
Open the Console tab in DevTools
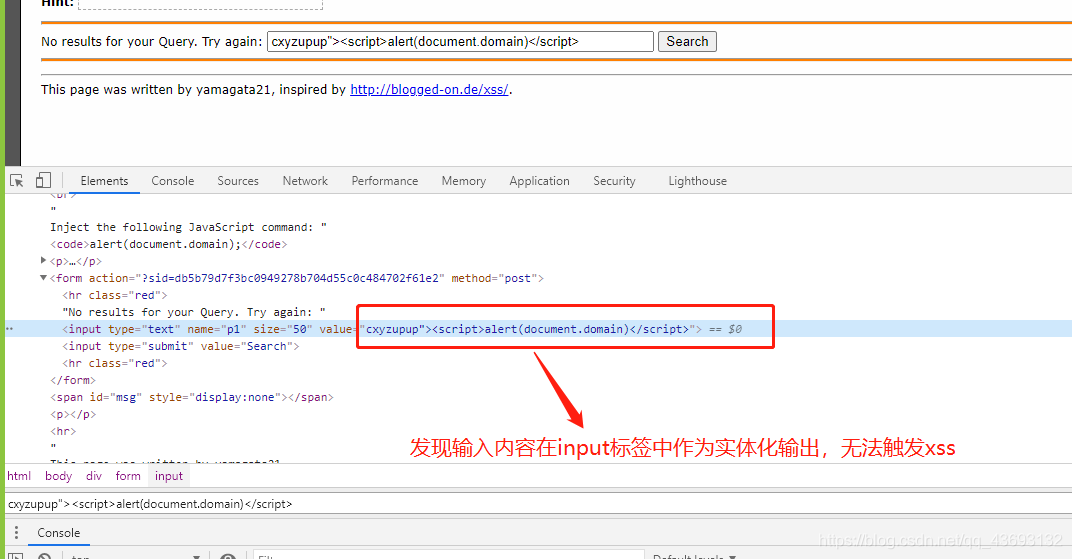(x=173, y=181)
